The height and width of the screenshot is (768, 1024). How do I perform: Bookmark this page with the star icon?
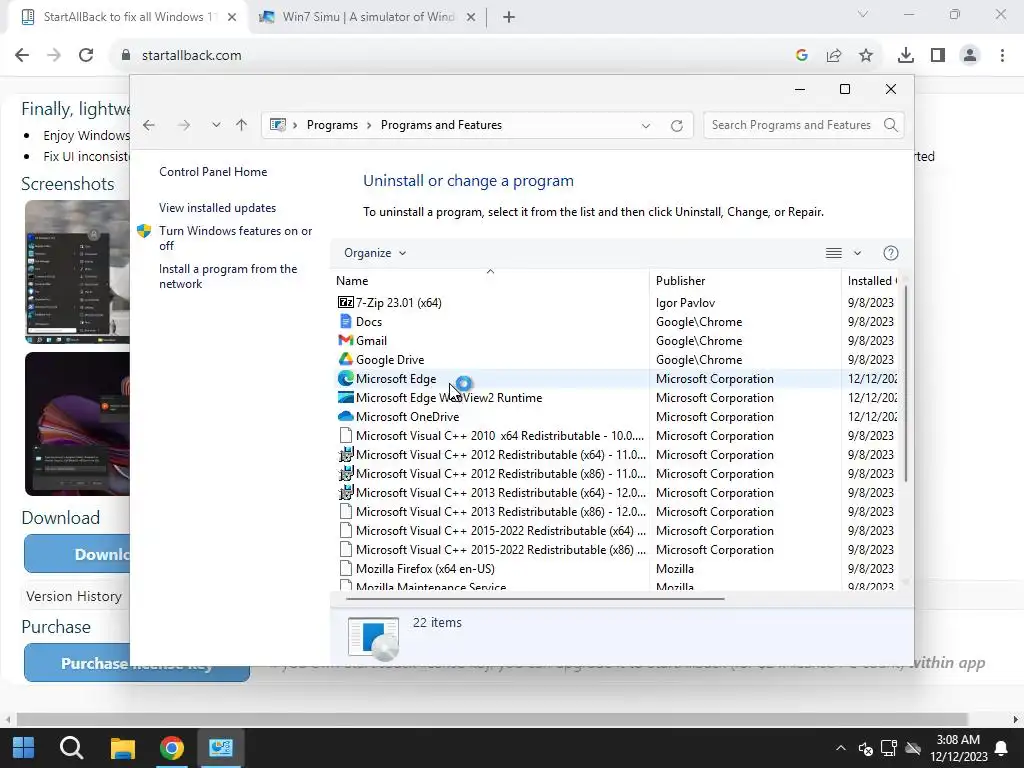[866, 56]
